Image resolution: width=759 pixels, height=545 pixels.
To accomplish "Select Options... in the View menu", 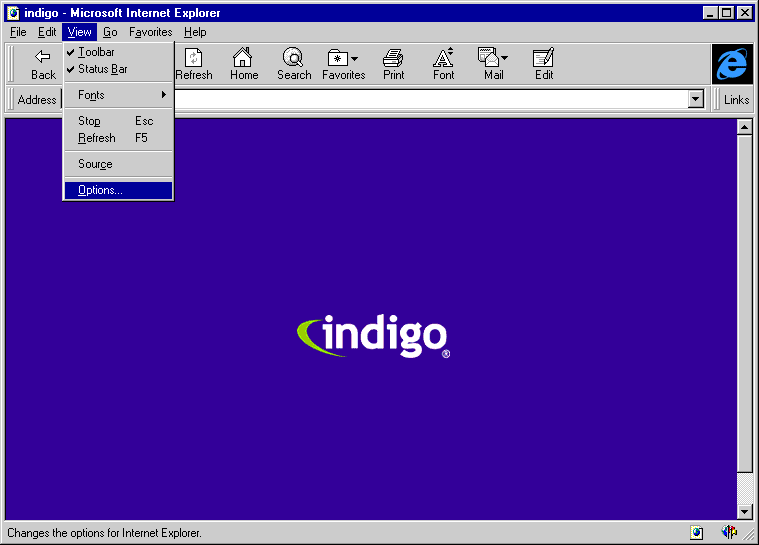I will [118, 190].
